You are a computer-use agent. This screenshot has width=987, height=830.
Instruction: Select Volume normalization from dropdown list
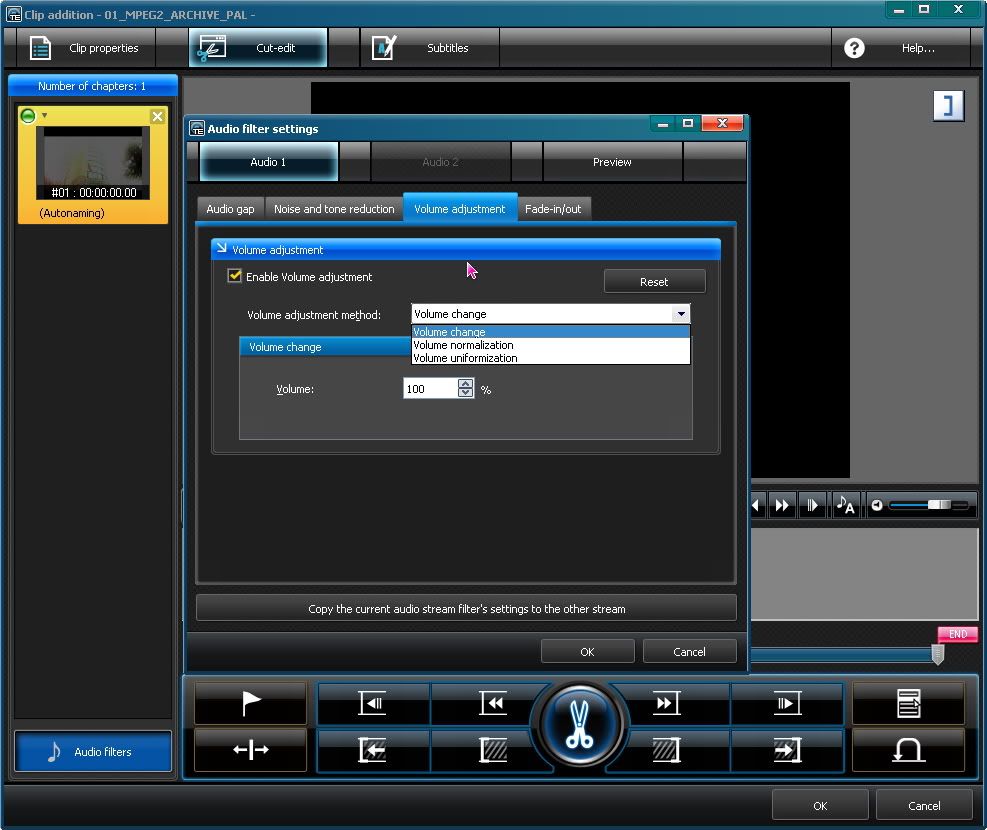(463, 345)
